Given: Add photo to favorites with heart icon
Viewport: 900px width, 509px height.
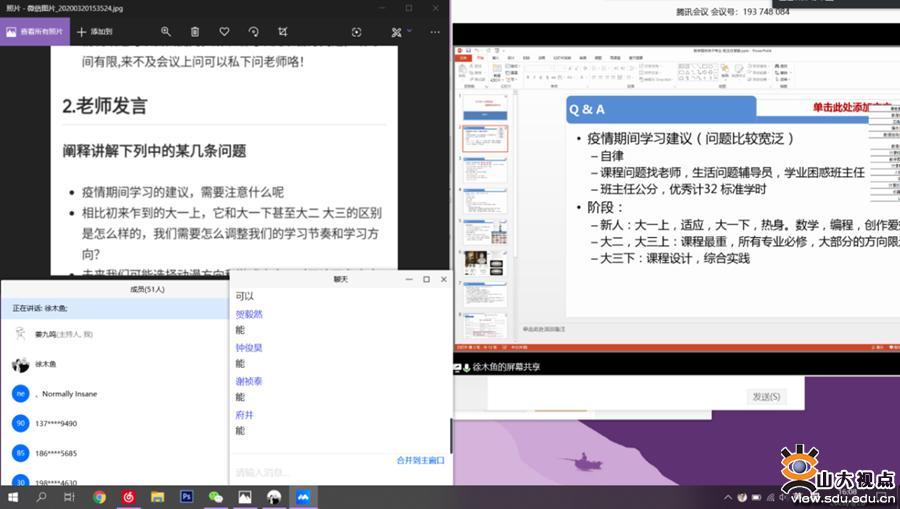Looking at the screenshot, I should coord(224,32).
